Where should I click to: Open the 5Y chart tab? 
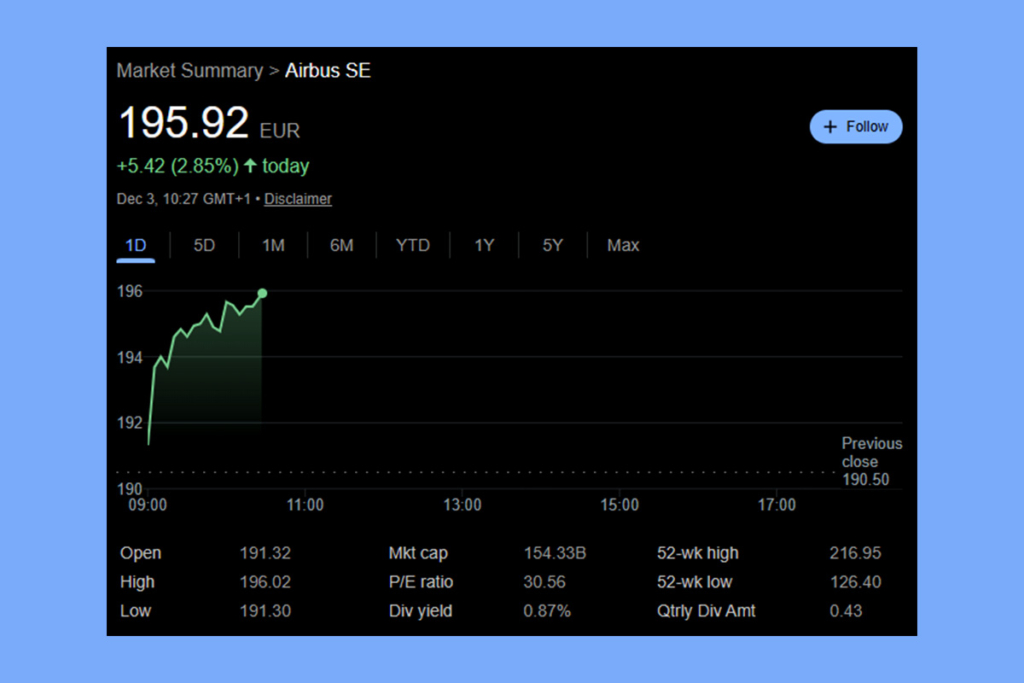[553, 245]
